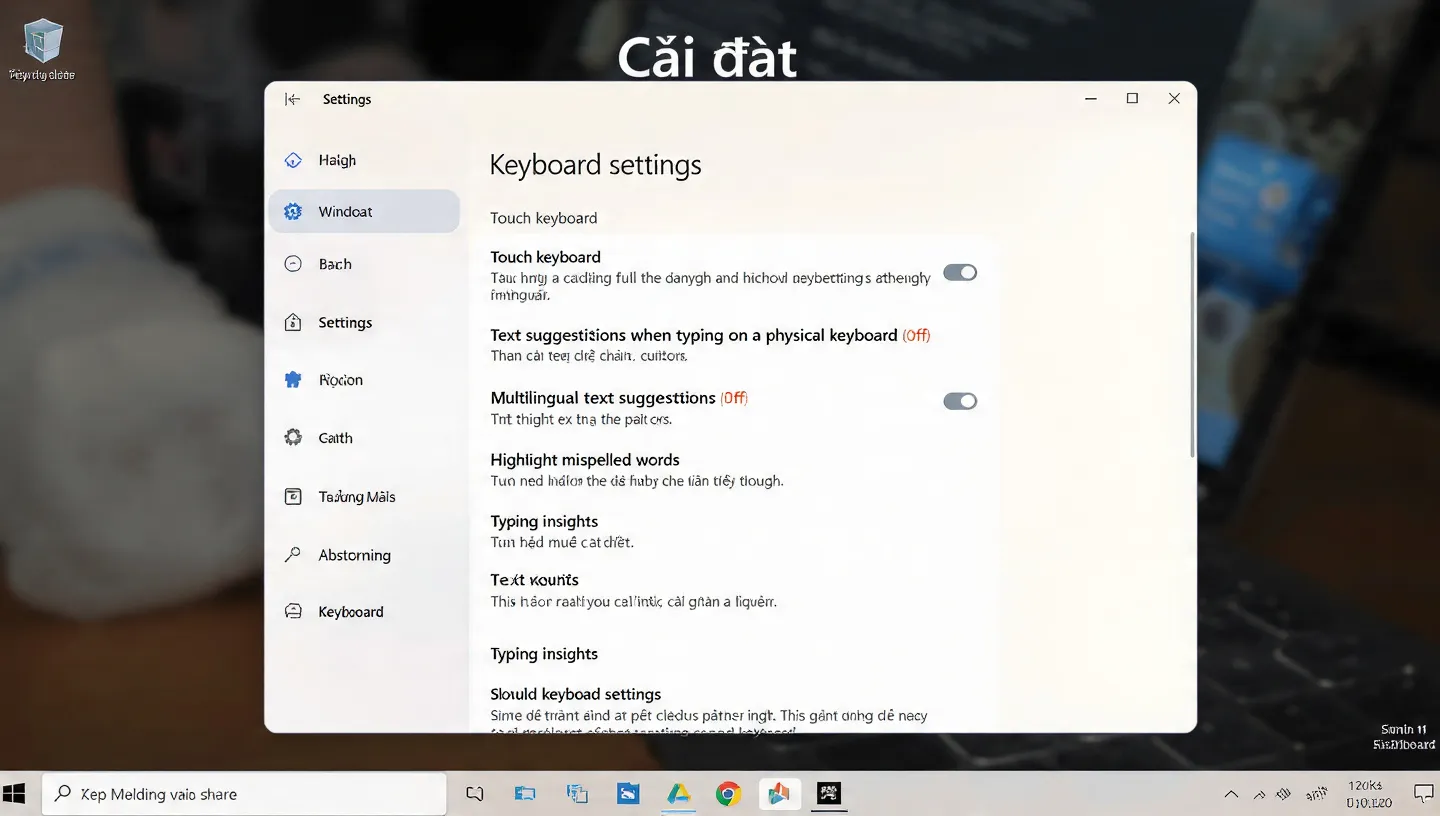This screenshot has width=1440, height=816.
Task: Open Rocion puzzle-piece icon in sidebar
Action: click(x=293, y=380)
